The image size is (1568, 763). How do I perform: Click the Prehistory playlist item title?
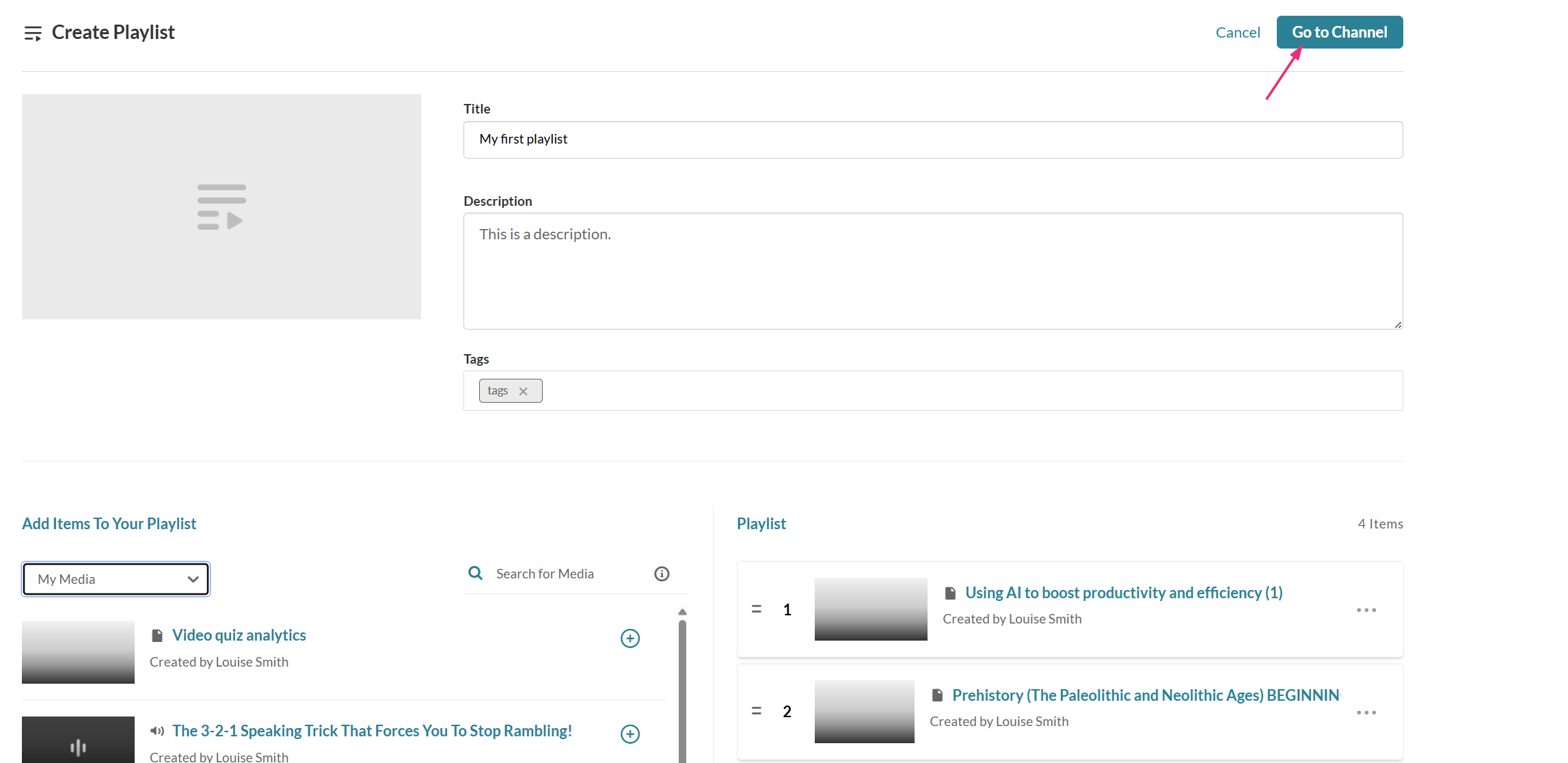pyautogui.click(x=1145, y=695)
